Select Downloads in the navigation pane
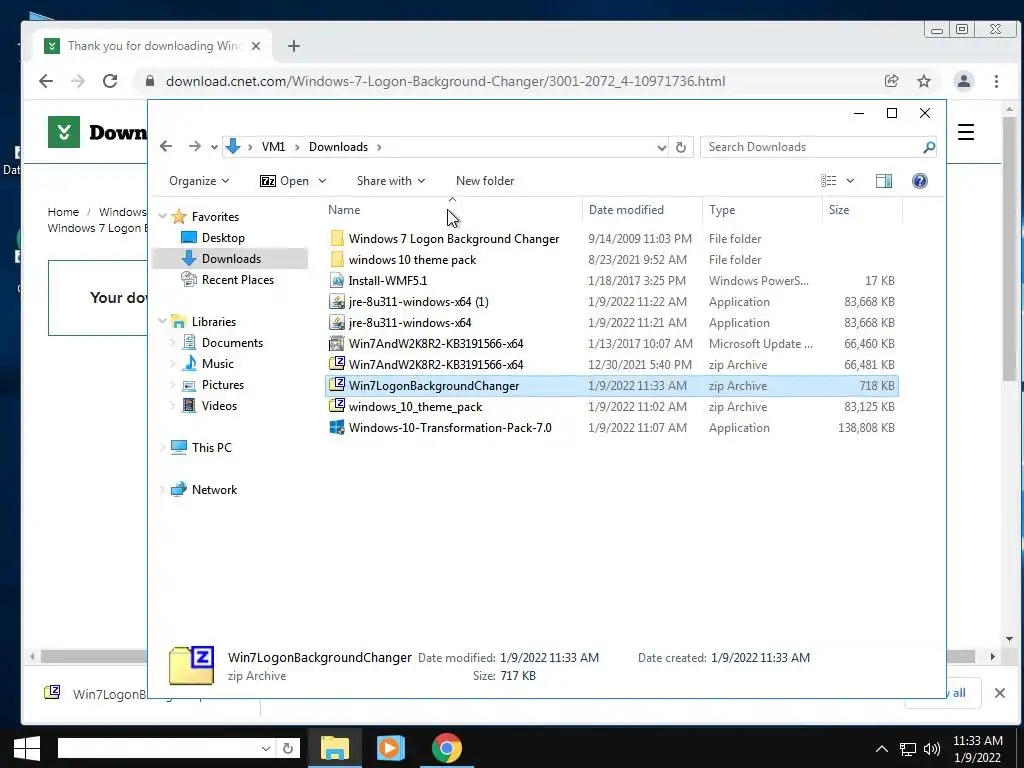The image size is (1024, 768). (231, 259)
